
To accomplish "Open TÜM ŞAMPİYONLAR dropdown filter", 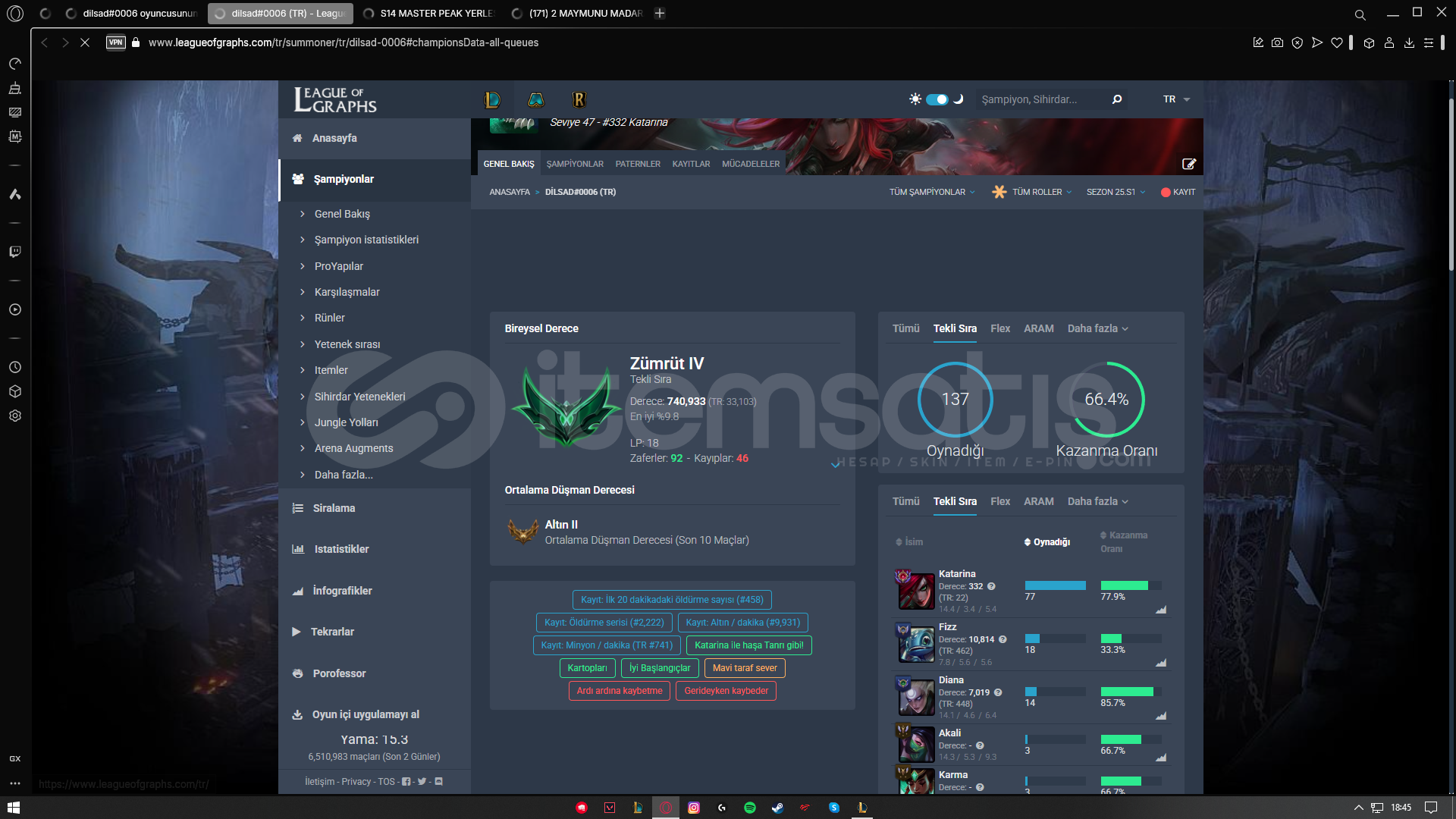I will [932, 192].
